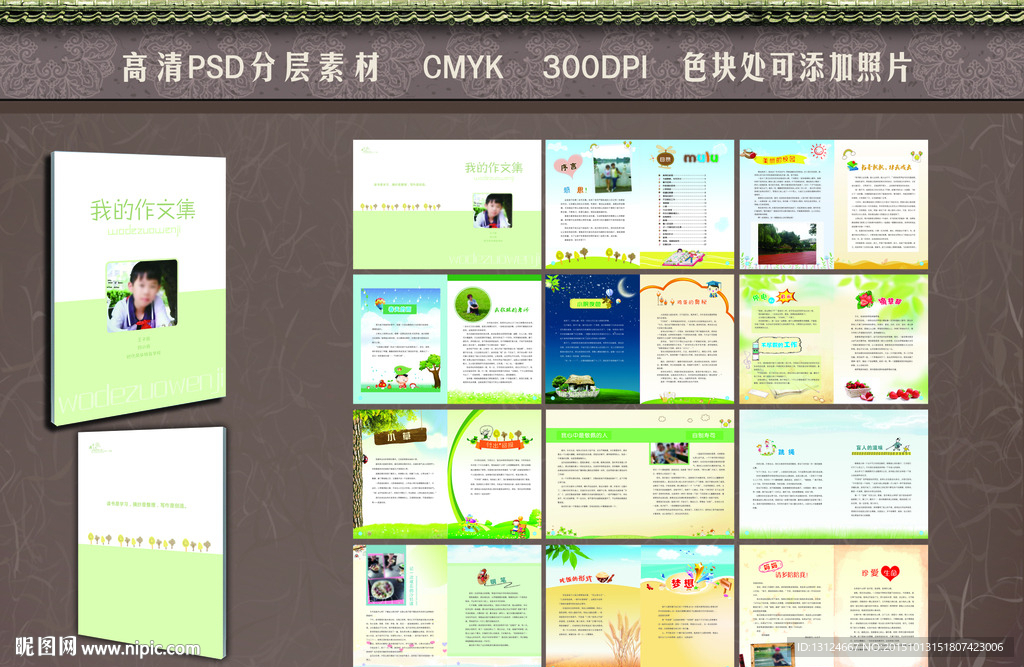This screenshot has width=1024, height=667.
Task: Click the 跳绳 heading
Action: click(x=786, y=451)
